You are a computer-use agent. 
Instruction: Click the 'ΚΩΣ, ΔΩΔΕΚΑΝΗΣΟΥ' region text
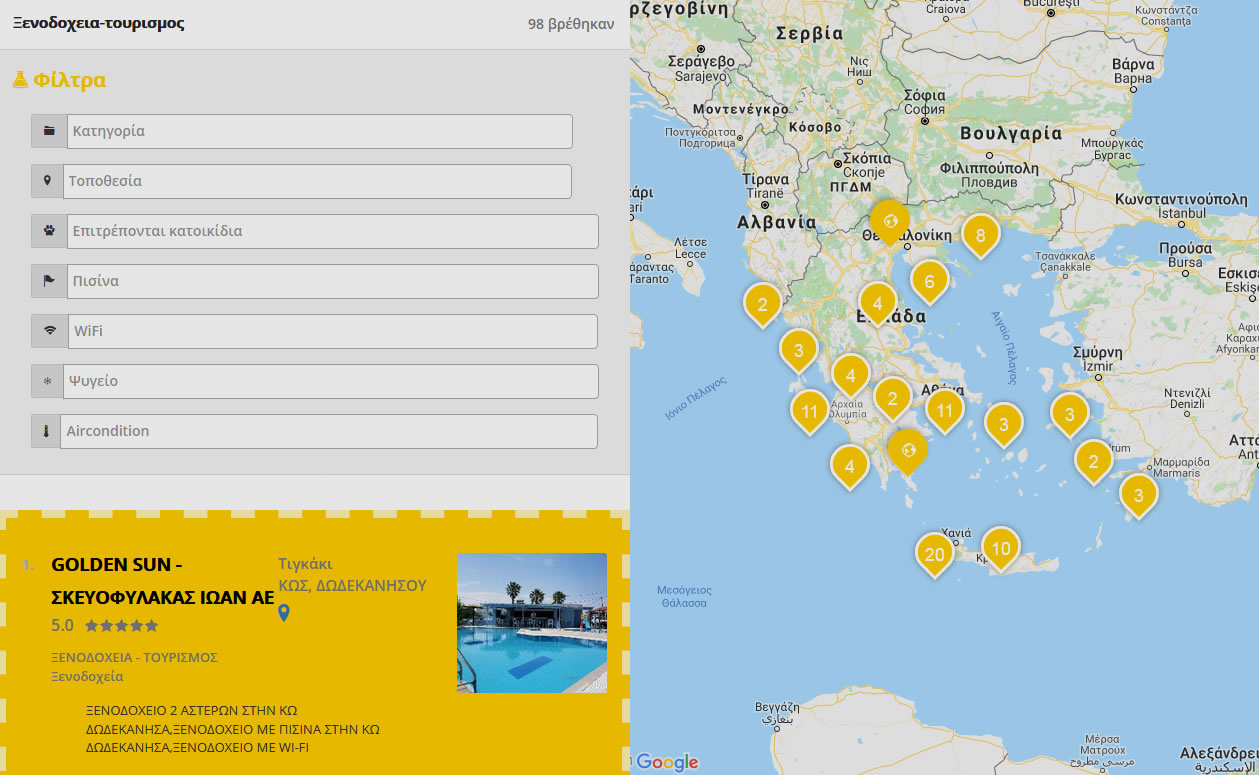click(x=352, y=585)
